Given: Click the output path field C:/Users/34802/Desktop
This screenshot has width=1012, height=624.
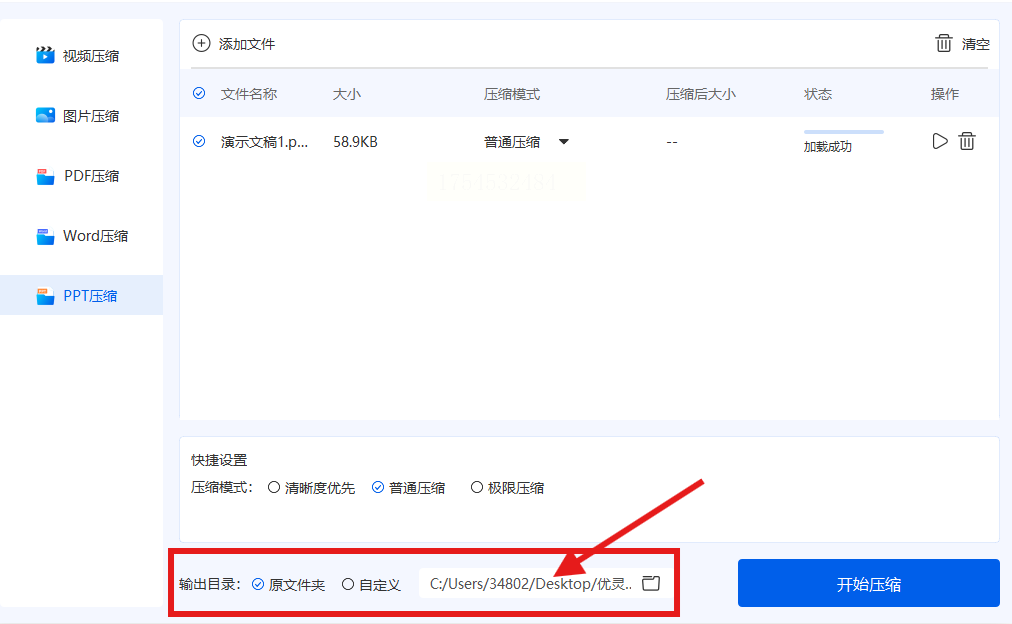Looking at the screenshot, I should coord(531,584).
